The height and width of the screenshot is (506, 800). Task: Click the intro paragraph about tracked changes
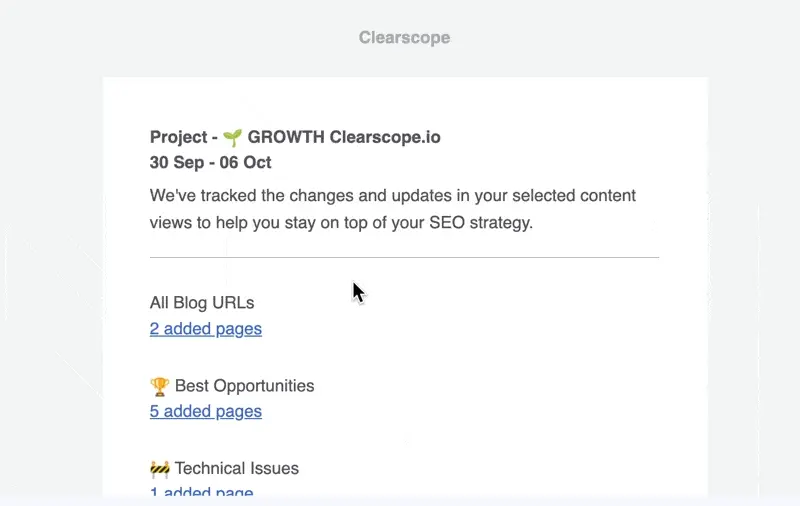click(x=393, y=209)
